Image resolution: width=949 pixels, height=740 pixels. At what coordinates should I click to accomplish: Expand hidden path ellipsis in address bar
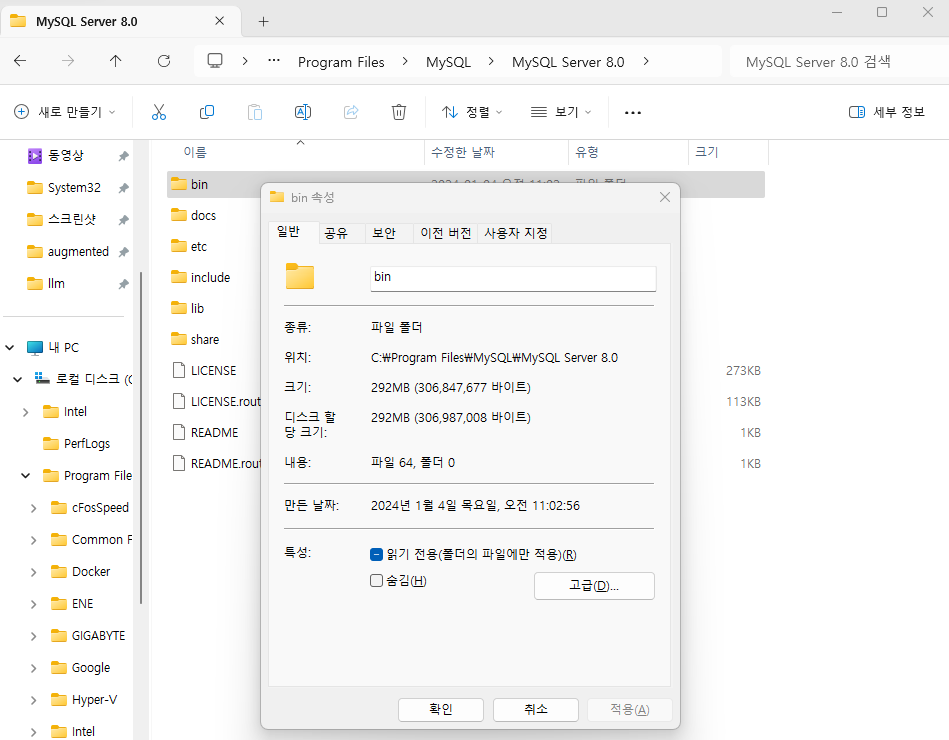click(x=274, y=61)
